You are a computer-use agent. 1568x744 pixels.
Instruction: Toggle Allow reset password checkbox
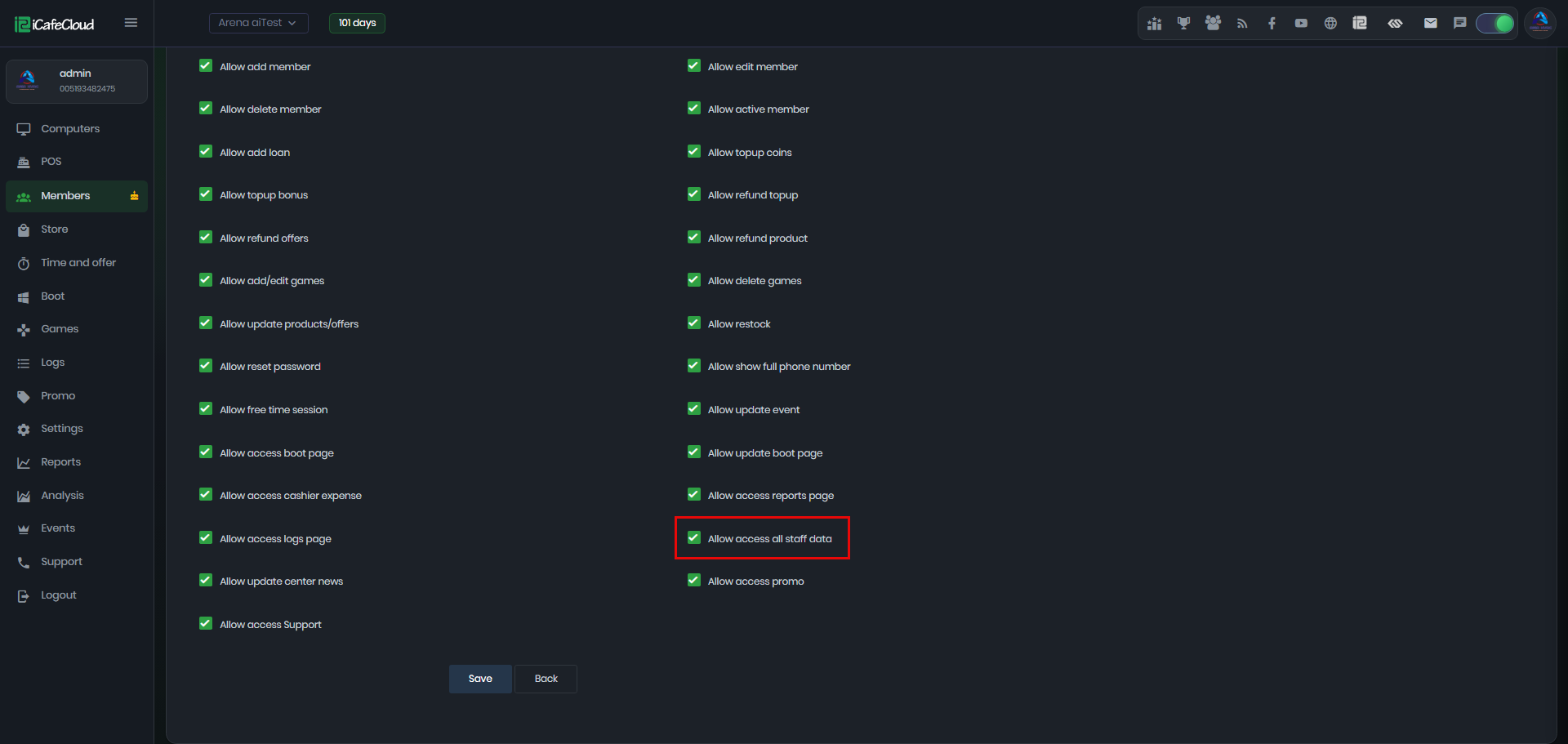(206, 366)
